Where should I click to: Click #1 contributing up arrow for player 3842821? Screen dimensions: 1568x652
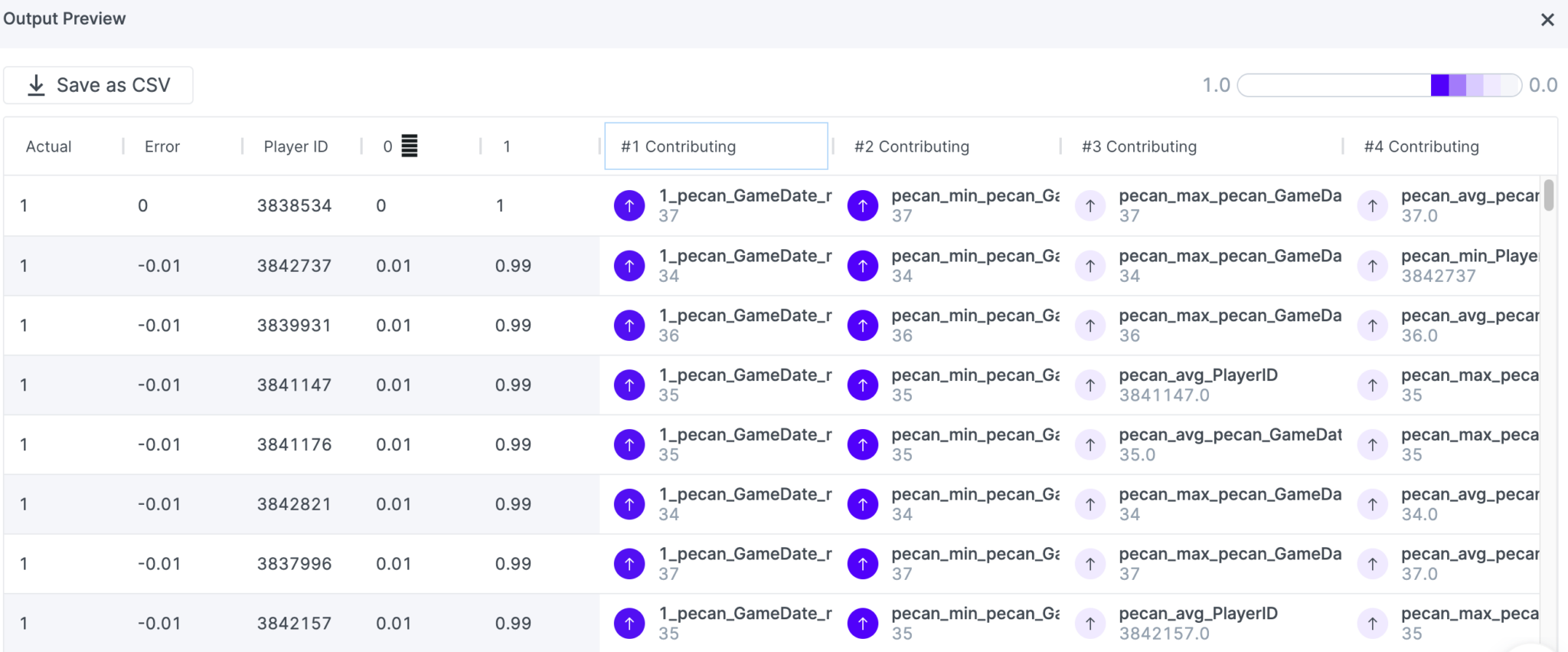click(629, 504)
